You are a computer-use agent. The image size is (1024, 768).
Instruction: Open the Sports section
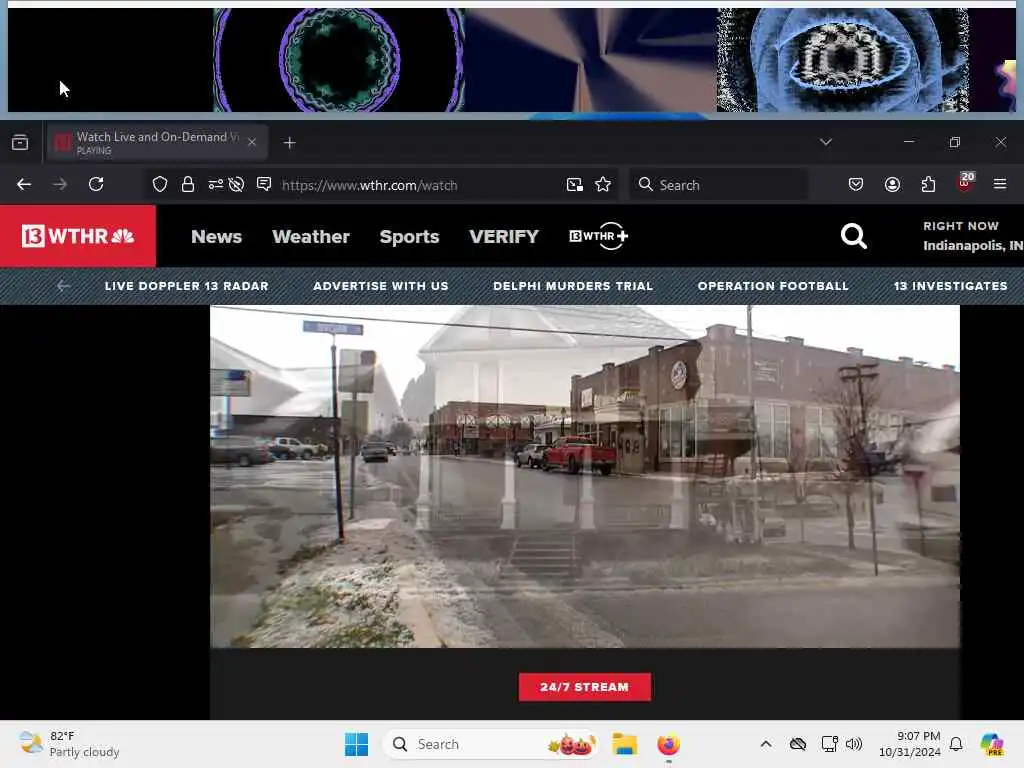(409, 236)
